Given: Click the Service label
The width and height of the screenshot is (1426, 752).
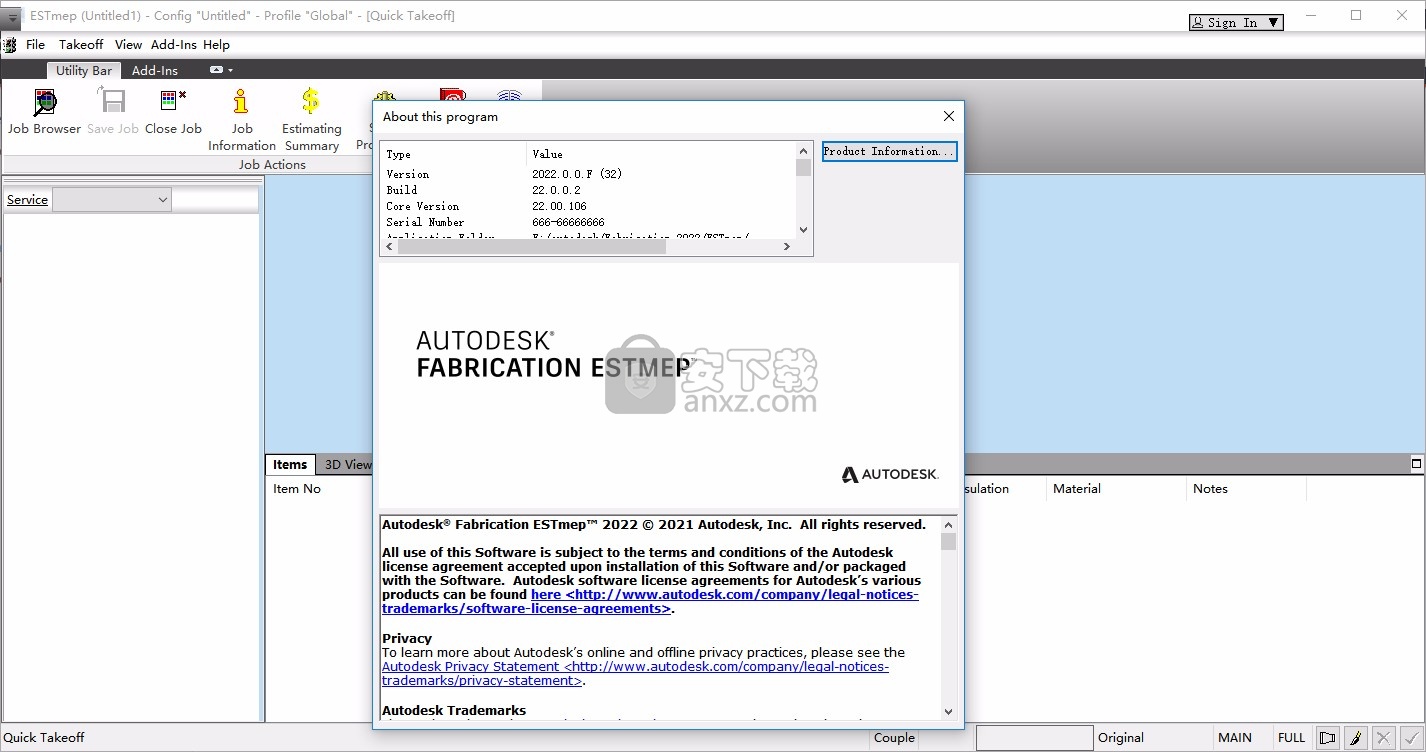Looking at the screenshot, I should [x=27, y=200].
